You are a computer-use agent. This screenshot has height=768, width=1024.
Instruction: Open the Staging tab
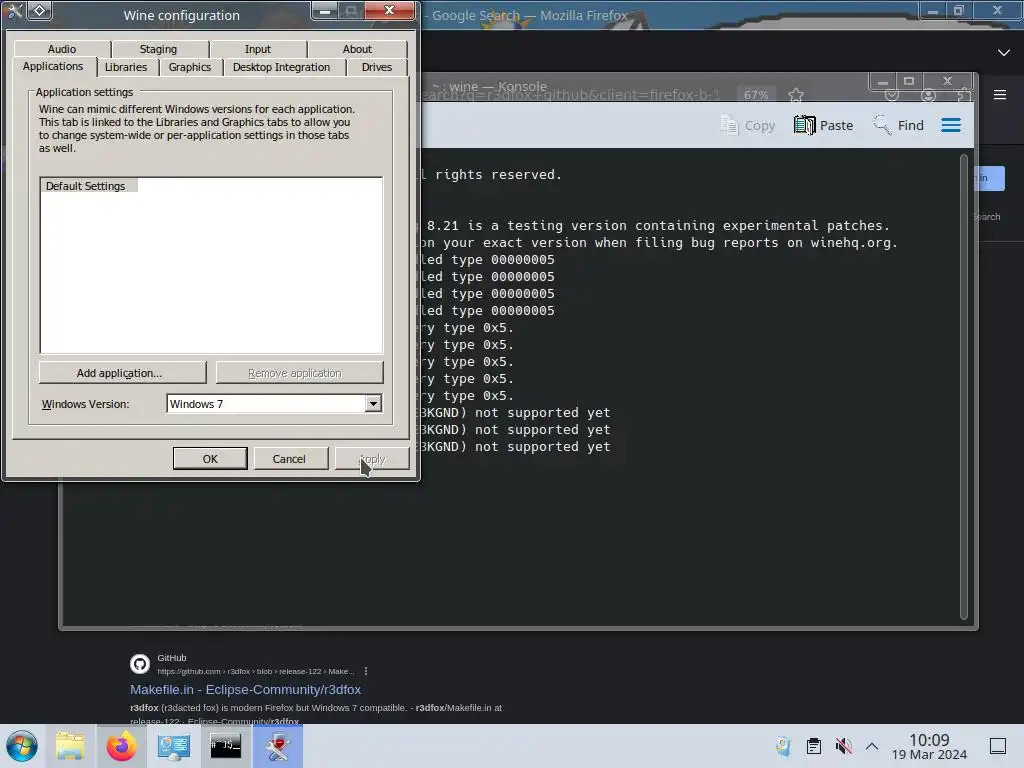[158, 49]
